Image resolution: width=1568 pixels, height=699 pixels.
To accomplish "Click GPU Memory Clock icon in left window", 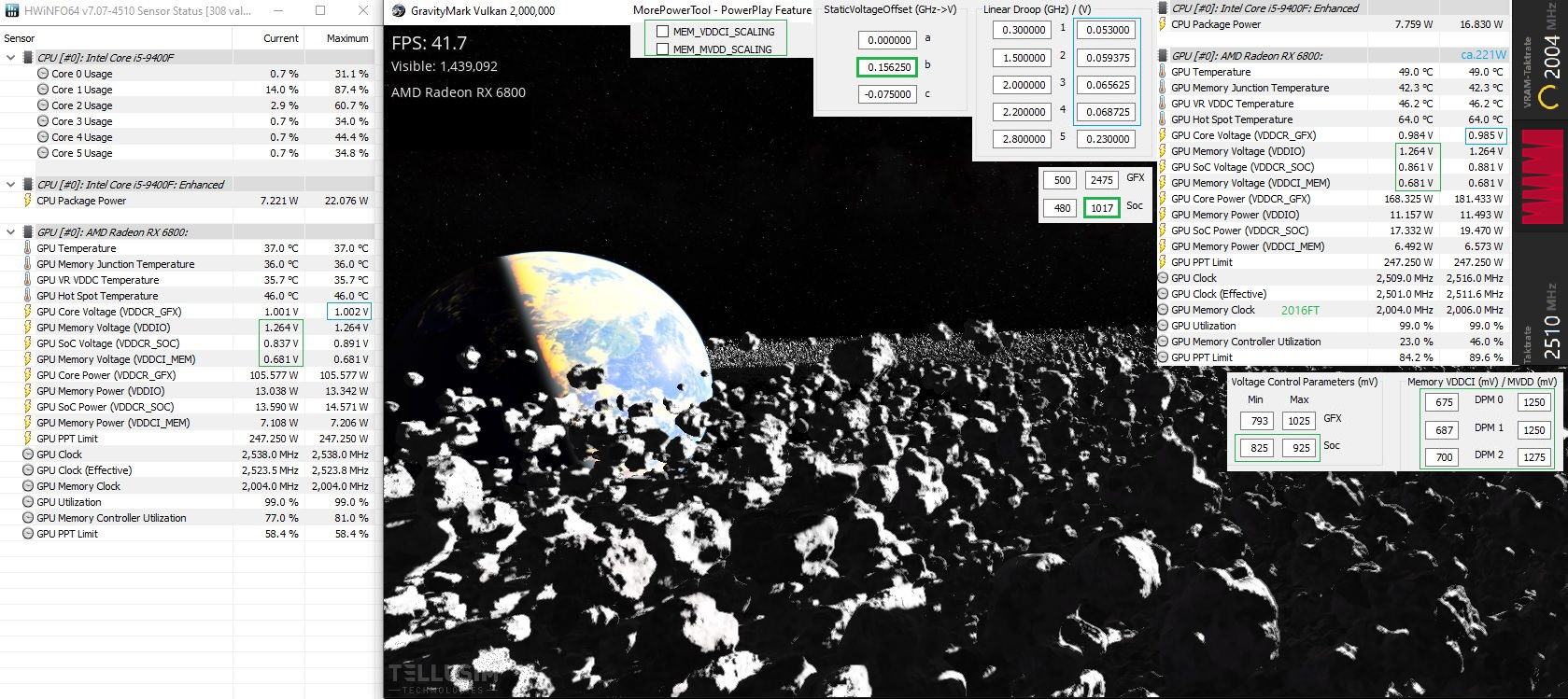I will tap(28, 486).
